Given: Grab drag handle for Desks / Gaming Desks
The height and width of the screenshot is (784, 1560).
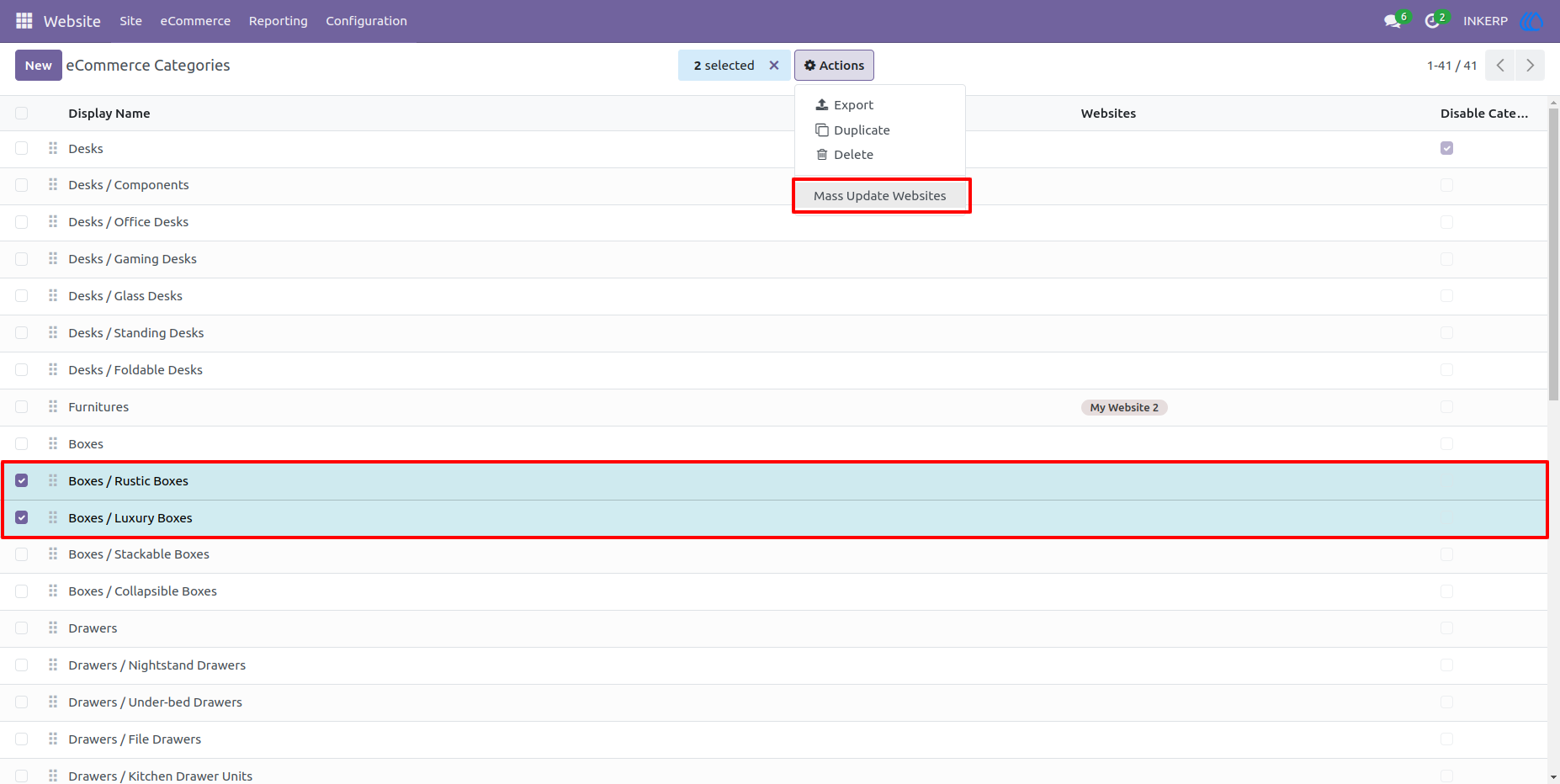Looking at the screenshot, I should coord(53,258).
